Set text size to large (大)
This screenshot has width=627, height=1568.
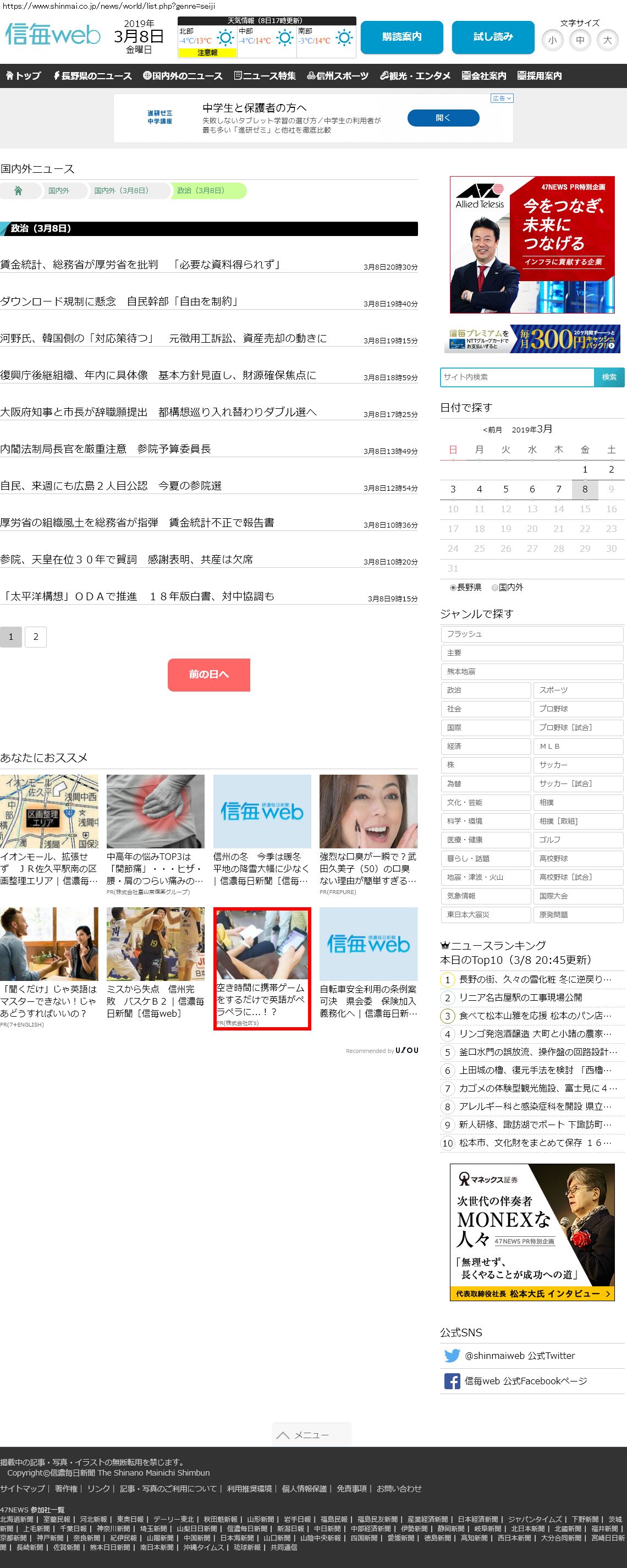[607, 41]
